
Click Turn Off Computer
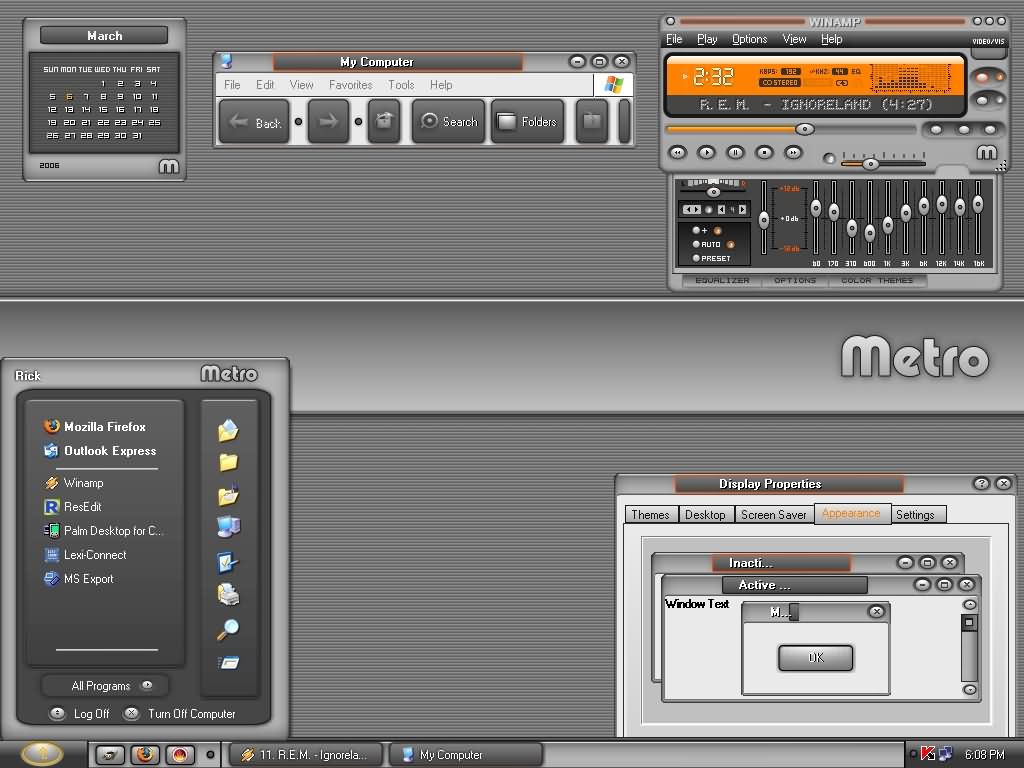click(x=180, y=714)
